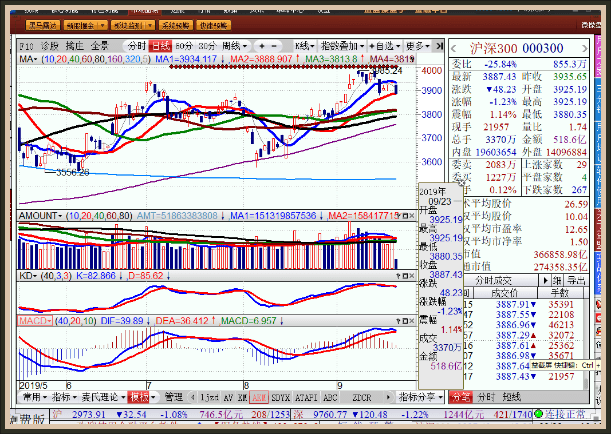
Task: Open the +自选 watchlist dropdown
Action: pyautogui.click(x=385, y=46)
